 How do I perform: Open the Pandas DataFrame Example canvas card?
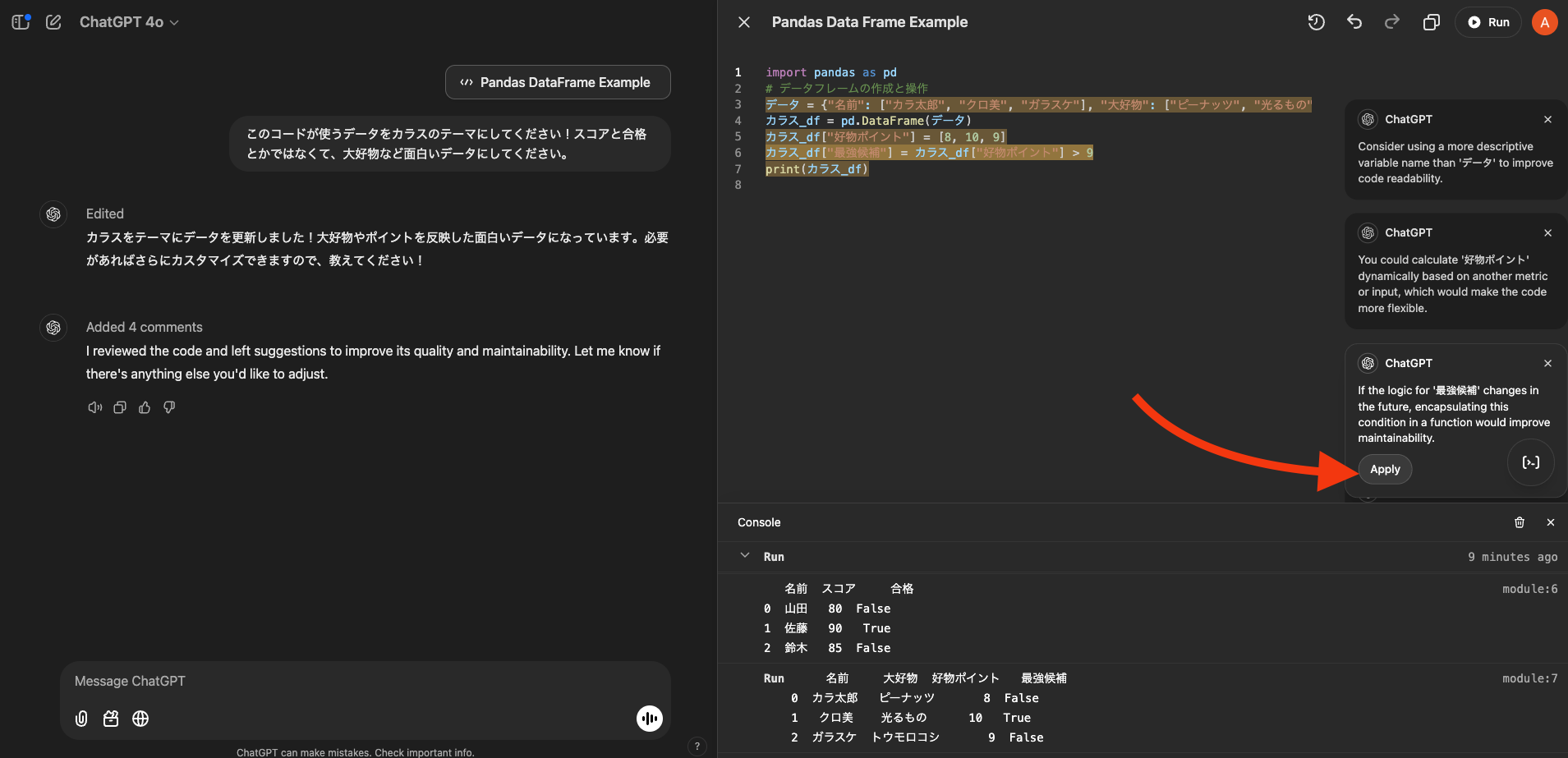point(558,81)
